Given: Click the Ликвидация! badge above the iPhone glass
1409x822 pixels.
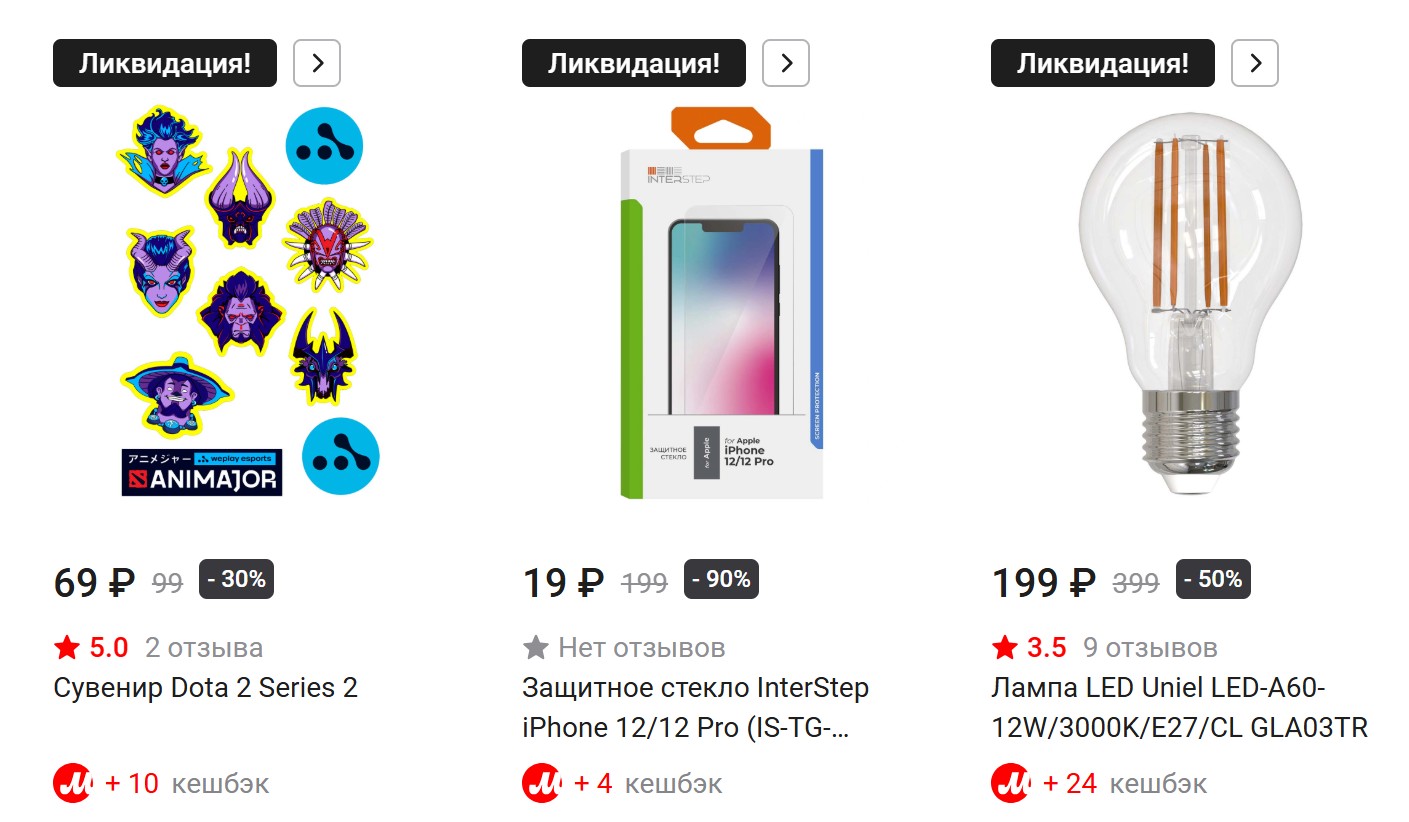Looking at the screenshot, I should [633, 63].
